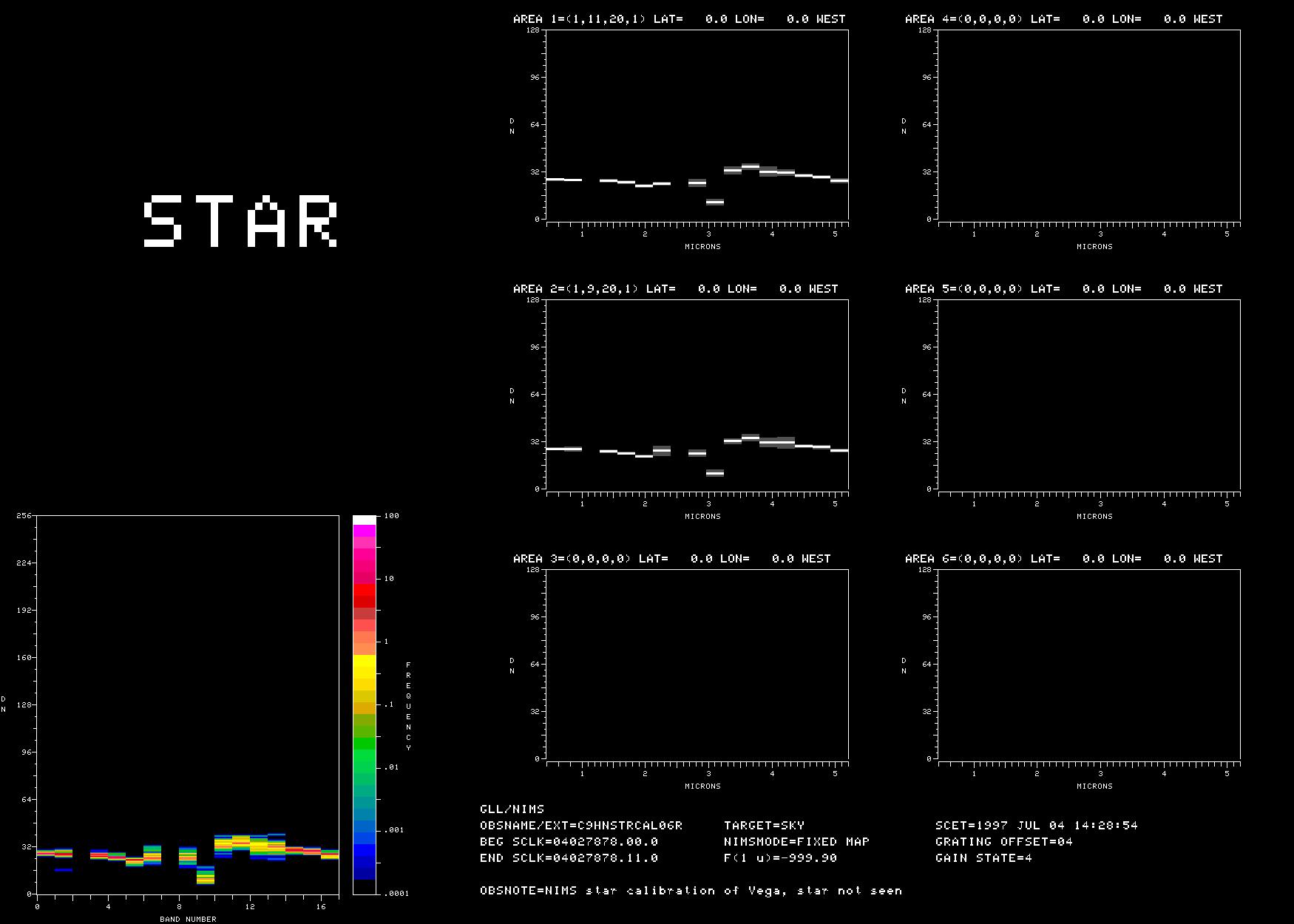This screenshot has width=1294, height=924.
Task: Select the empty AREA 3 plot
Action: click(697, 665)
